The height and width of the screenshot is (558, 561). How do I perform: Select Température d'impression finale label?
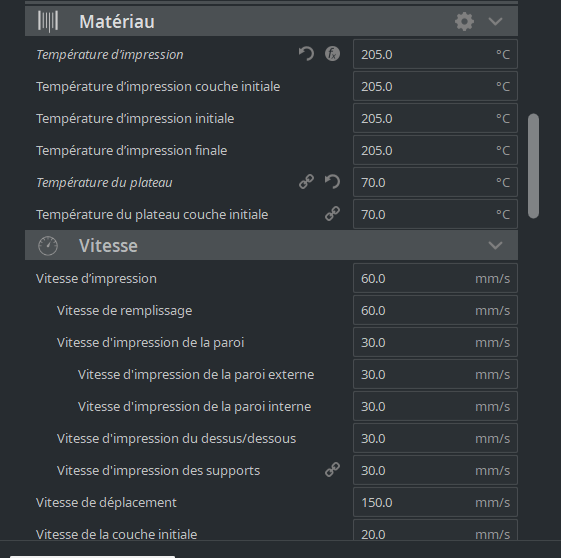pyautogui.click(x=132, y=151)
